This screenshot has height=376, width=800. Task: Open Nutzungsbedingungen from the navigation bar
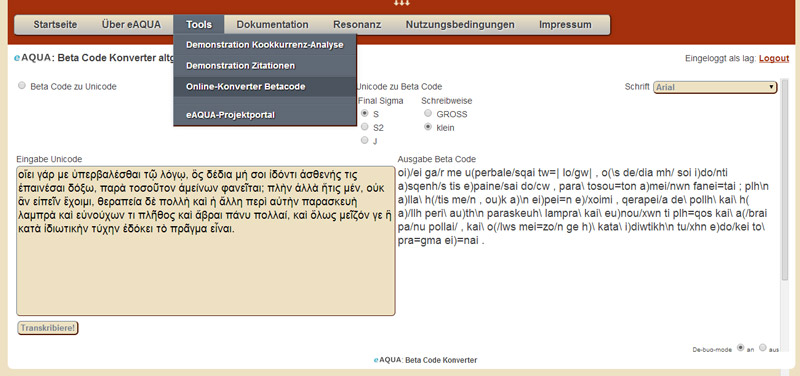tap(460, 24)
